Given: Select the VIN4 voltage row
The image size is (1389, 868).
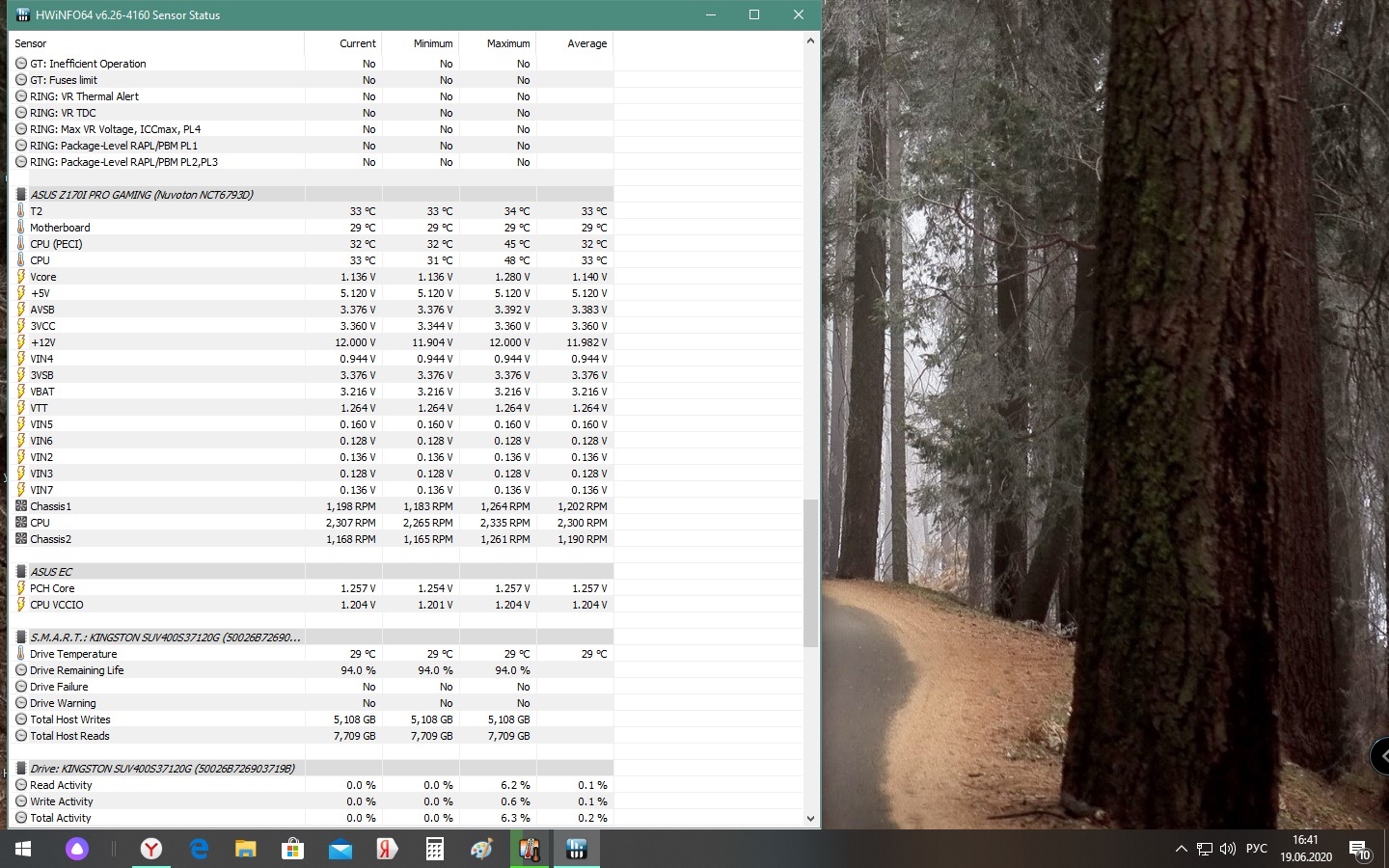Looking at the screenshot, I should (311, 359).
